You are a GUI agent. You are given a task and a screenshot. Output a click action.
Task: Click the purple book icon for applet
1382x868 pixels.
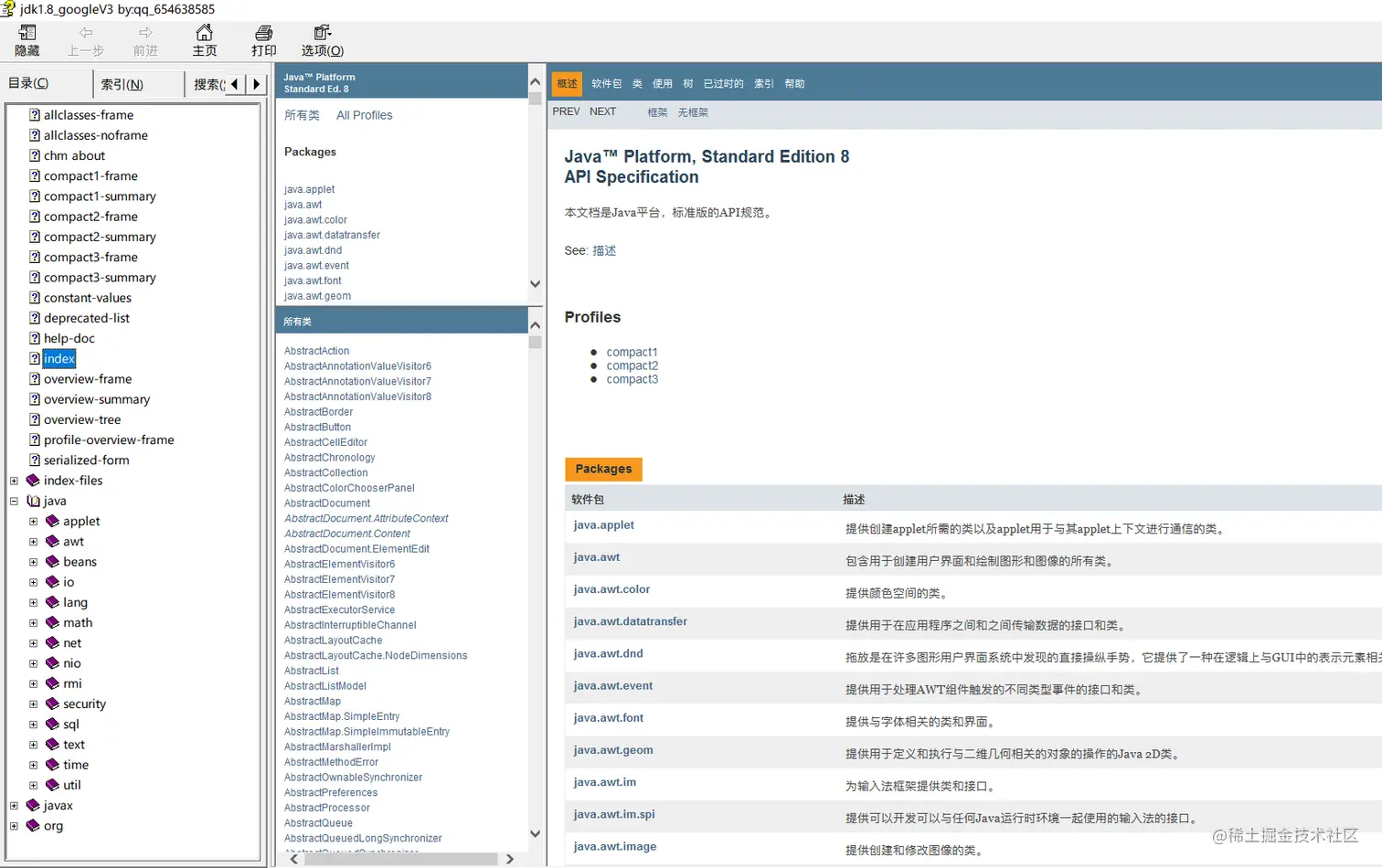[x=53, y=521]
